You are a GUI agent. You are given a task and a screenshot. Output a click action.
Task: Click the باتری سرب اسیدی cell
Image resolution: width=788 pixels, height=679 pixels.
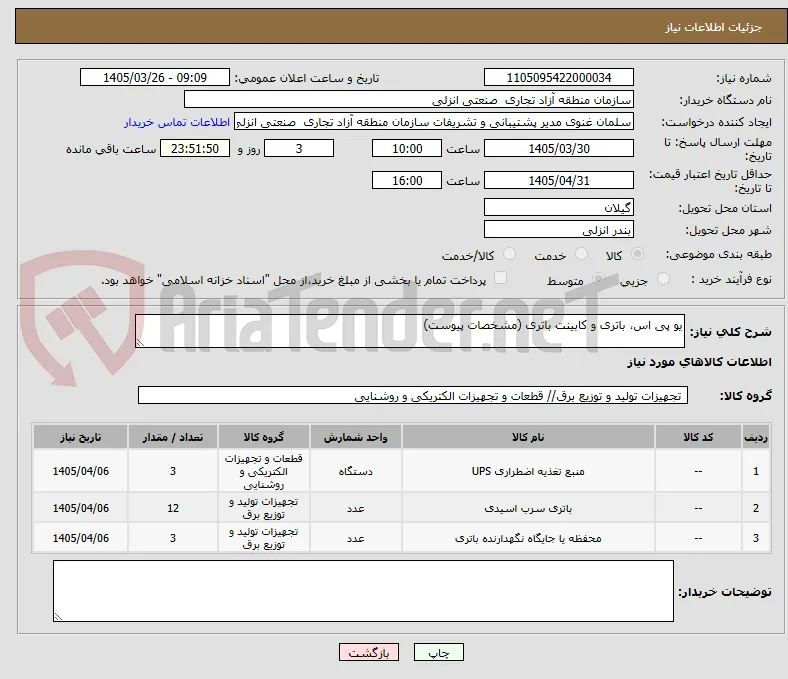pos(528,508)
